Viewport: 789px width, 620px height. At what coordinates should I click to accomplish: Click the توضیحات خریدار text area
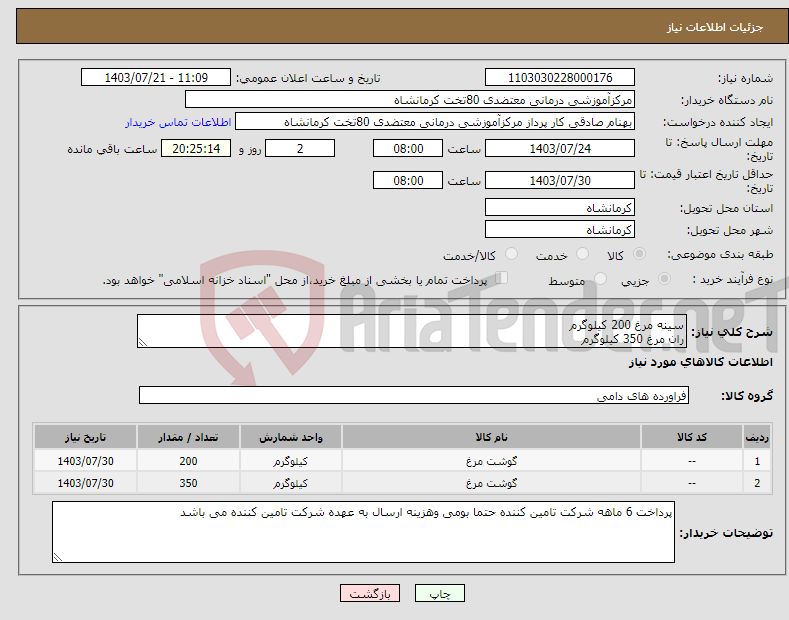(363, 532)
